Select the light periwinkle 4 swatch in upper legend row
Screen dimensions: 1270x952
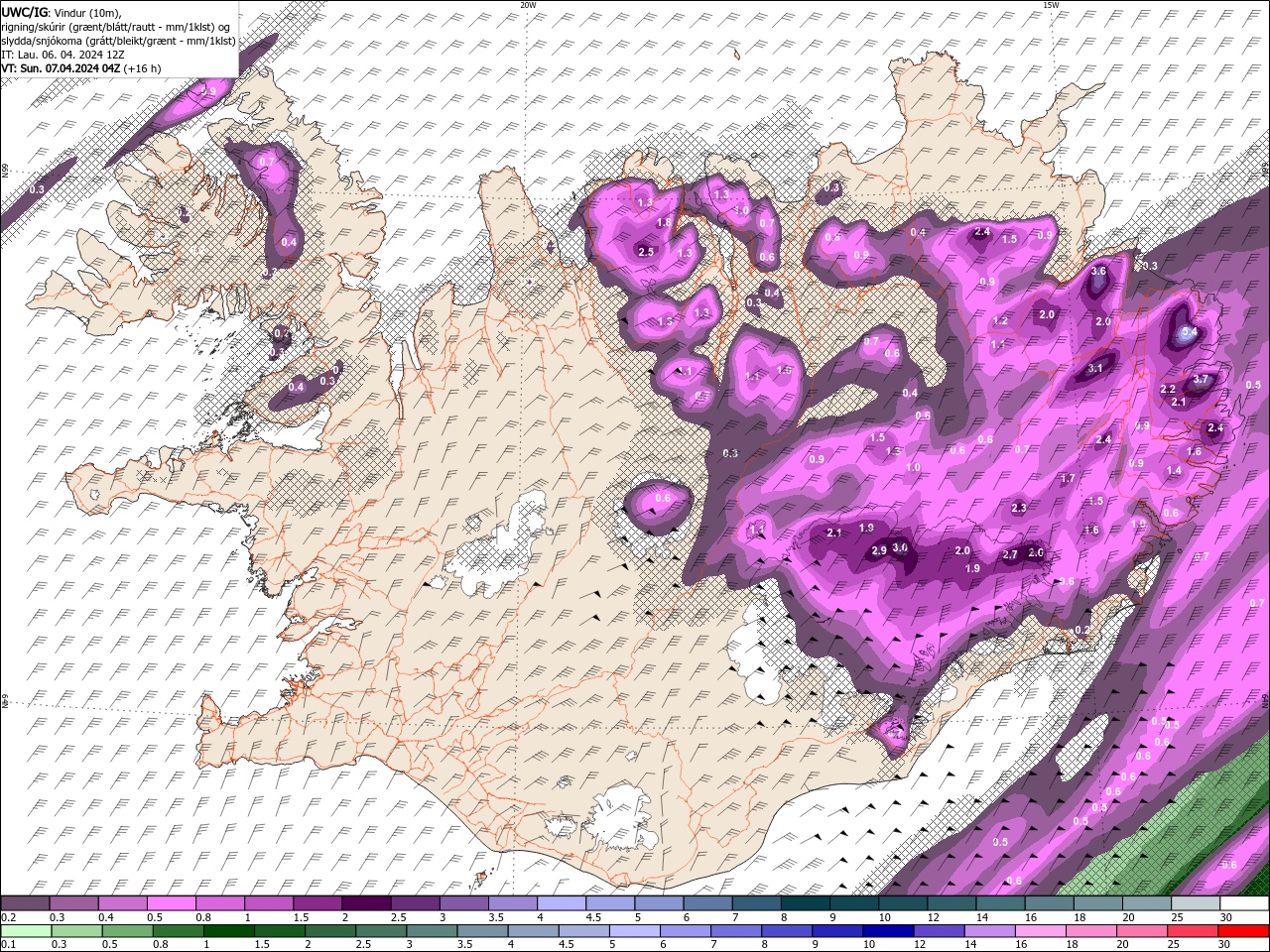click(560, 903)
